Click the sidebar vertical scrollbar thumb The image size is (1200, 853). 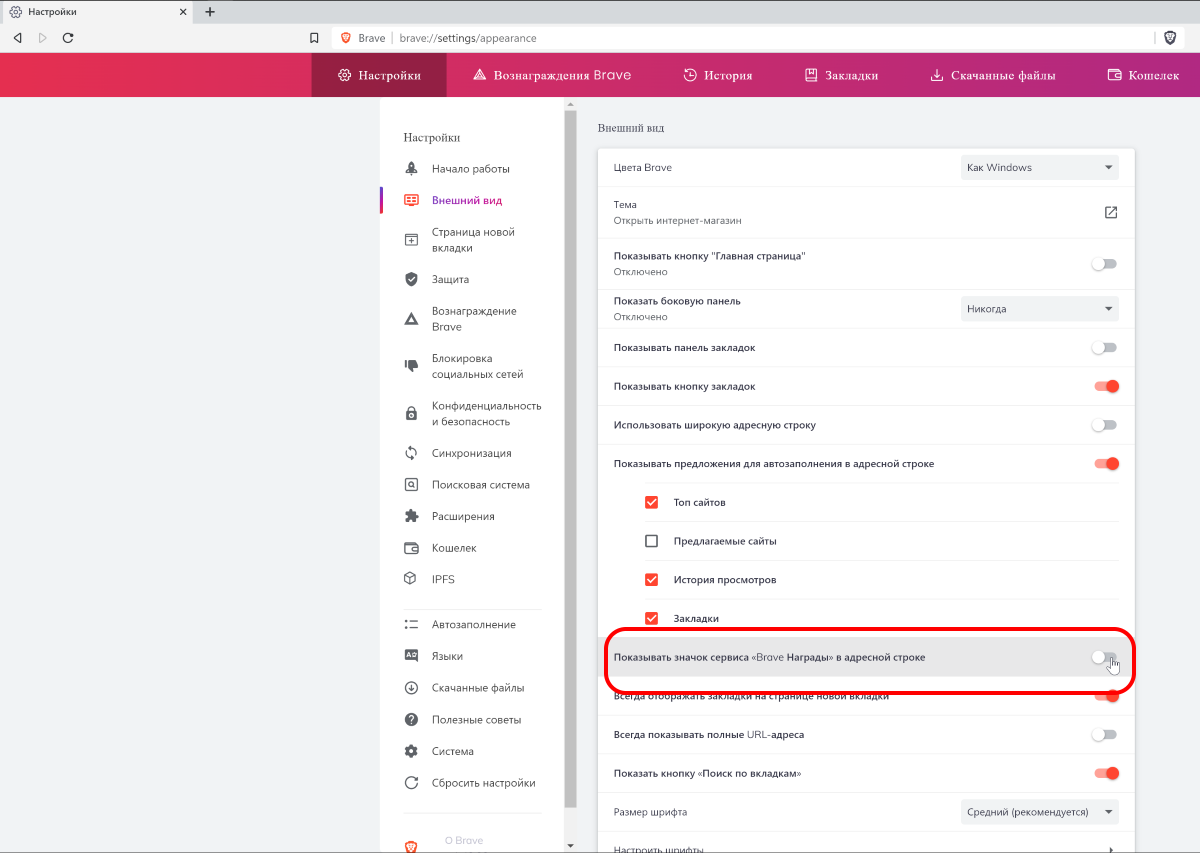(x=570, y=458)
